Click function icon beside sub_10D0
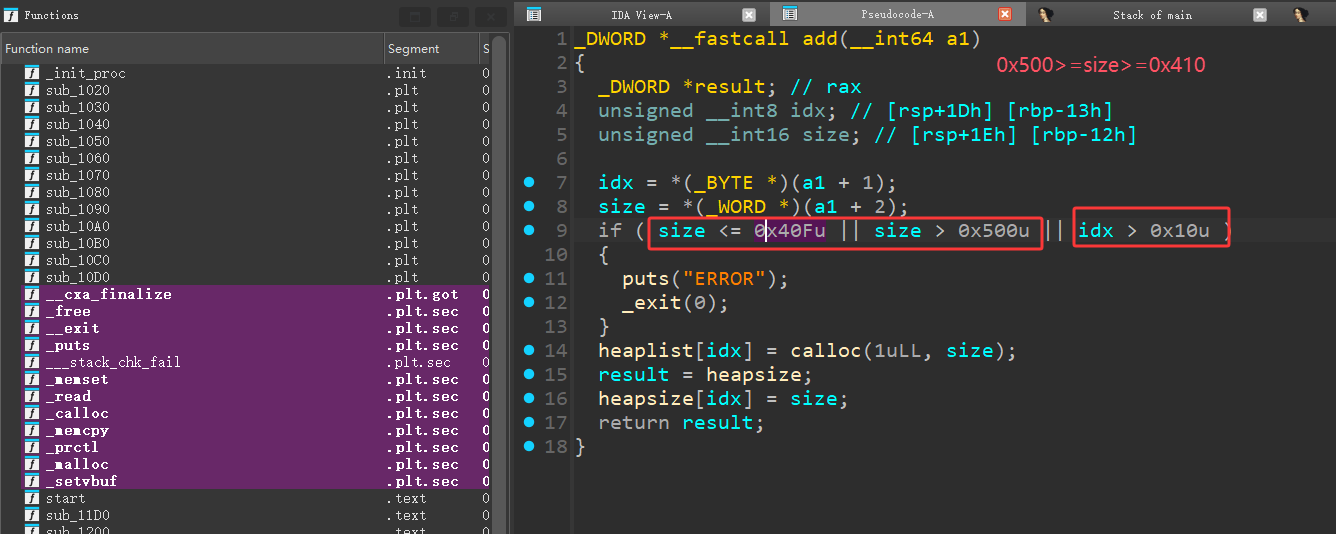The image size is (1336, 534). point(32,277)
